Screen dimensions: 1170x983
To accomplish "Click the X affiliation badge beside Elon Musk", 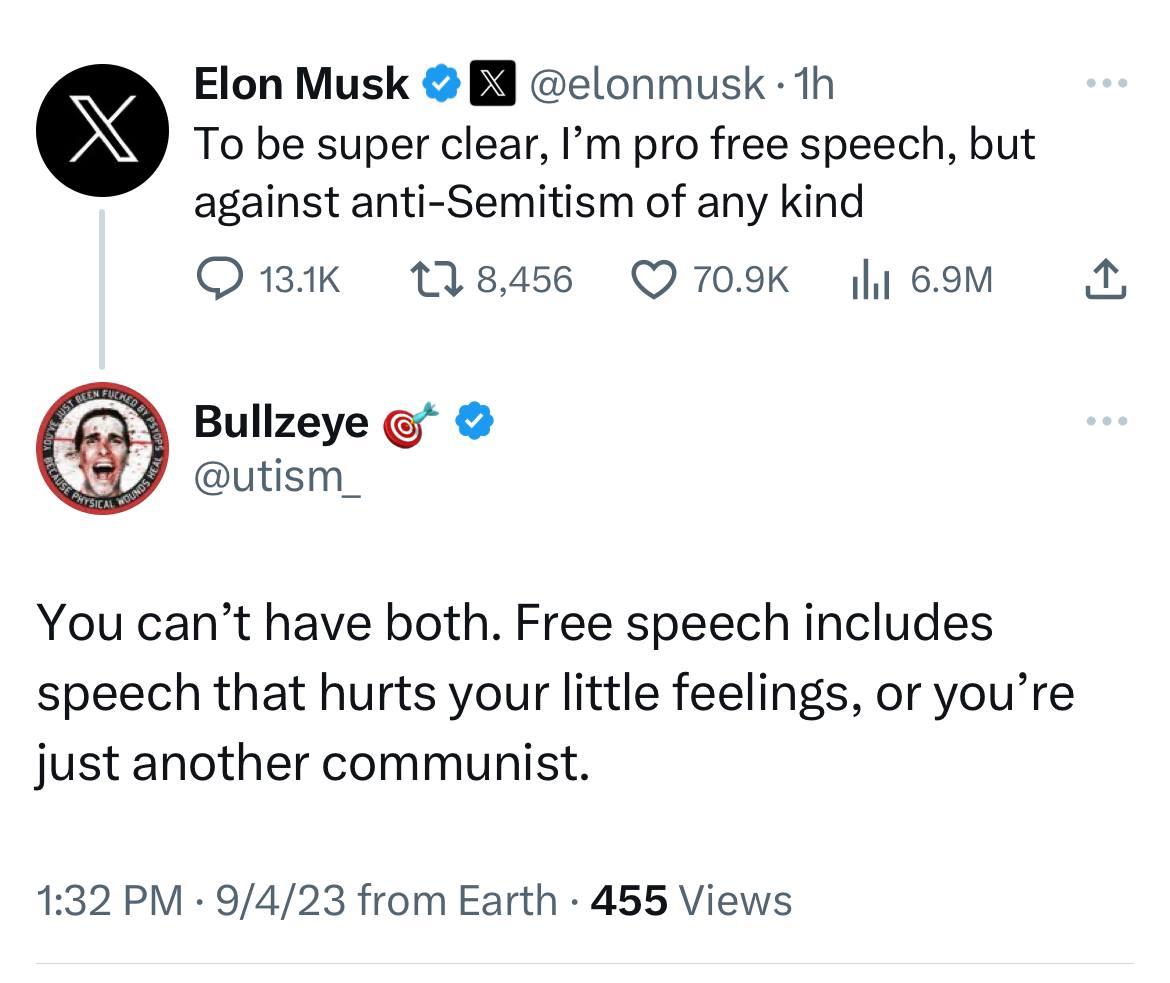I will (x=490, y=84).
